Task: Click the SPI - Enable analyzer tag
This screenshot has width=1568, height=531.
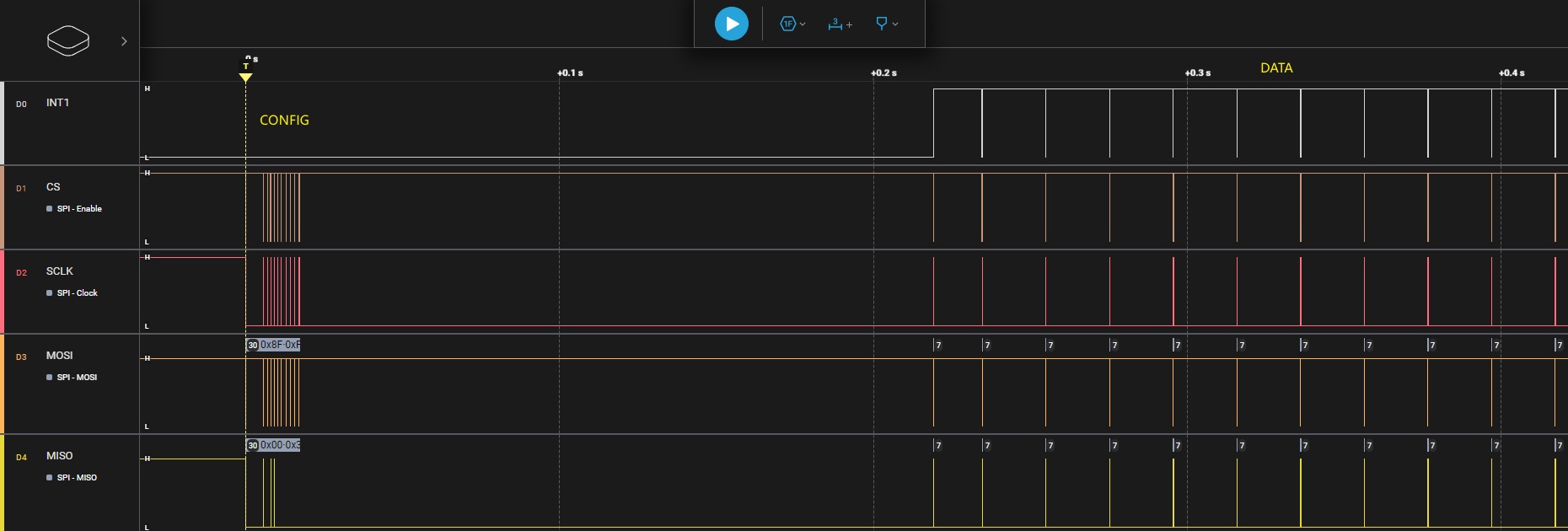Action: click(79, 209)
